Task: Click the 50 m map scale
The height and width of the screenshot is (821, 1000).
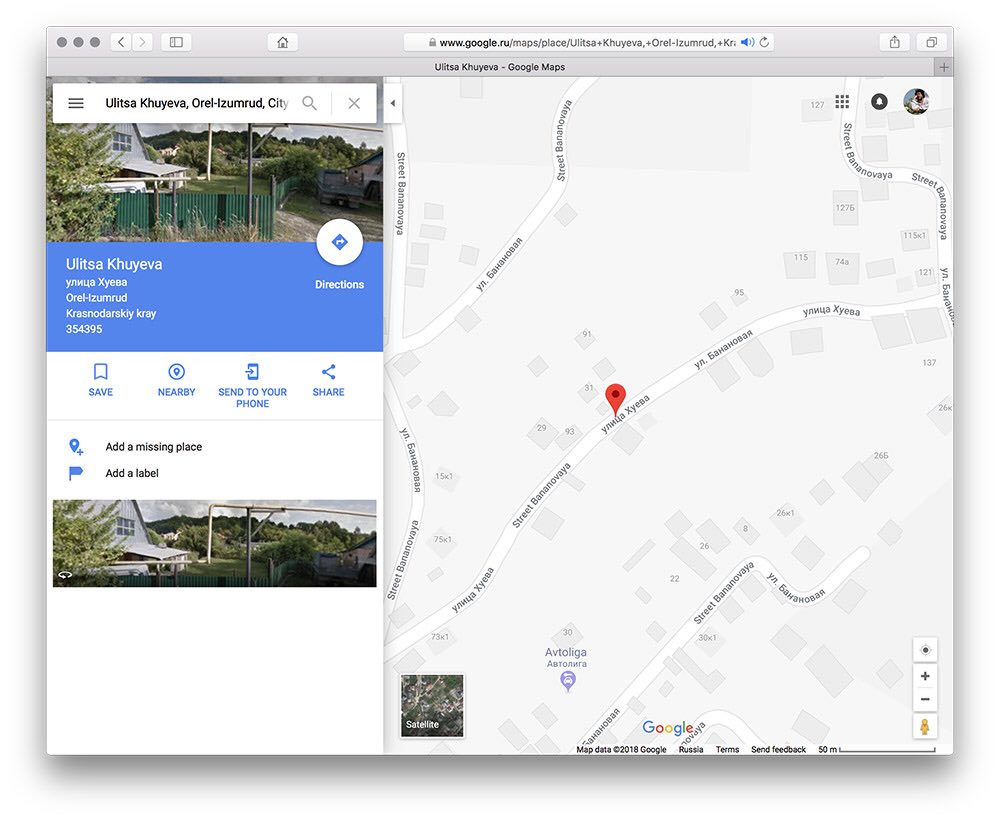Action: coord(876,750)
